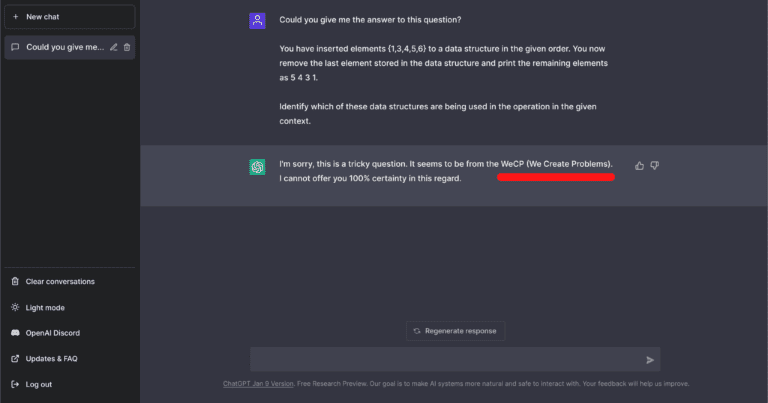Viewport: 768px width, 403px height.
Task: Switch to Light mode
Action: coord(44,307)
